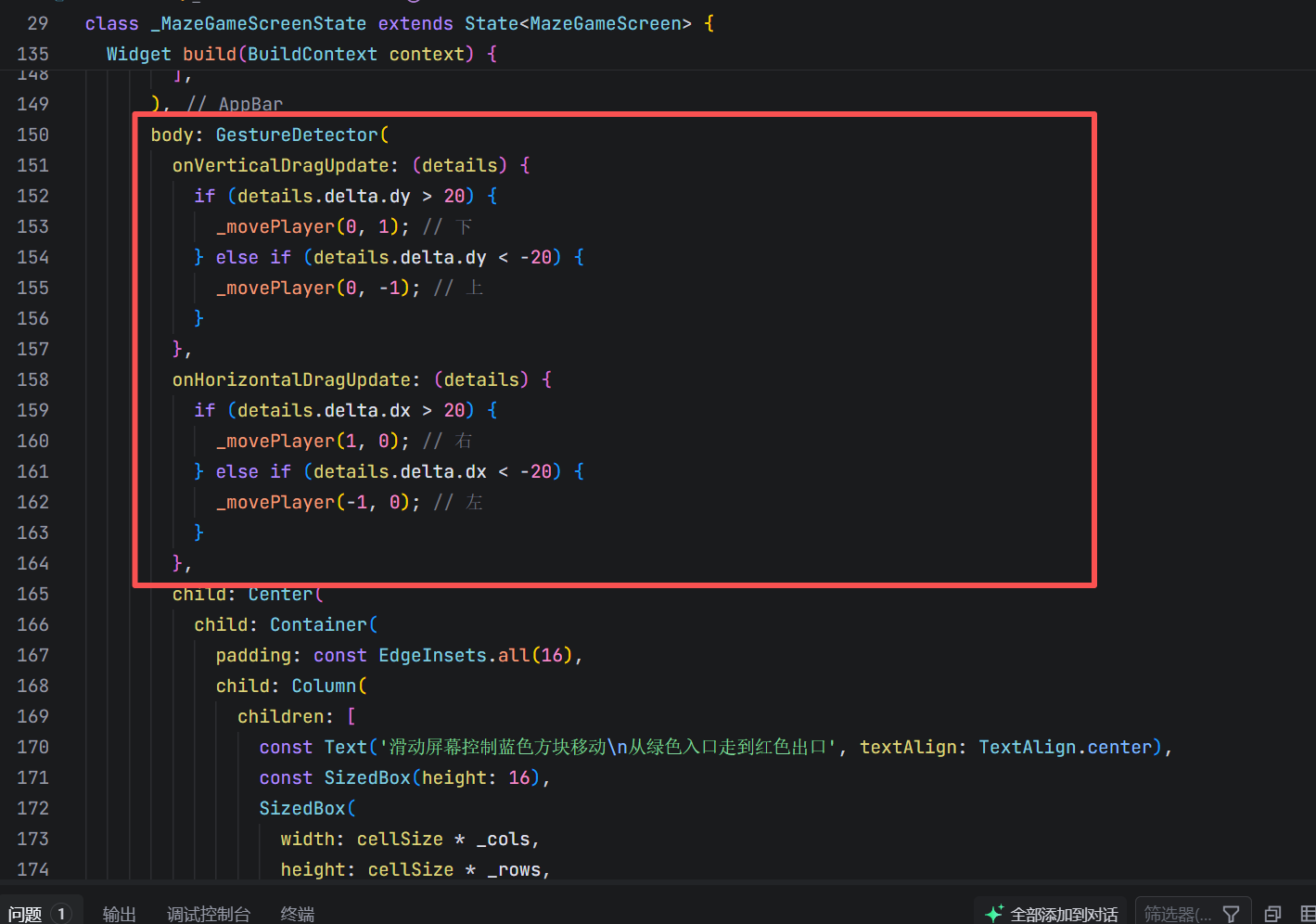Click line number 158 in gutter
The image size is (1316, 924).
(x=33, y=379)
